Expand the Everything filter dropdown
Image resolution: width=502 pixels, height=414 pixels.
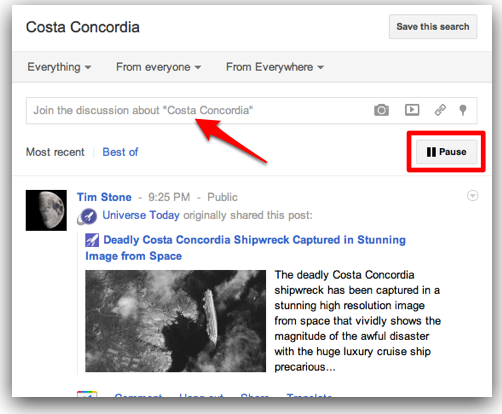click(59, 67)
